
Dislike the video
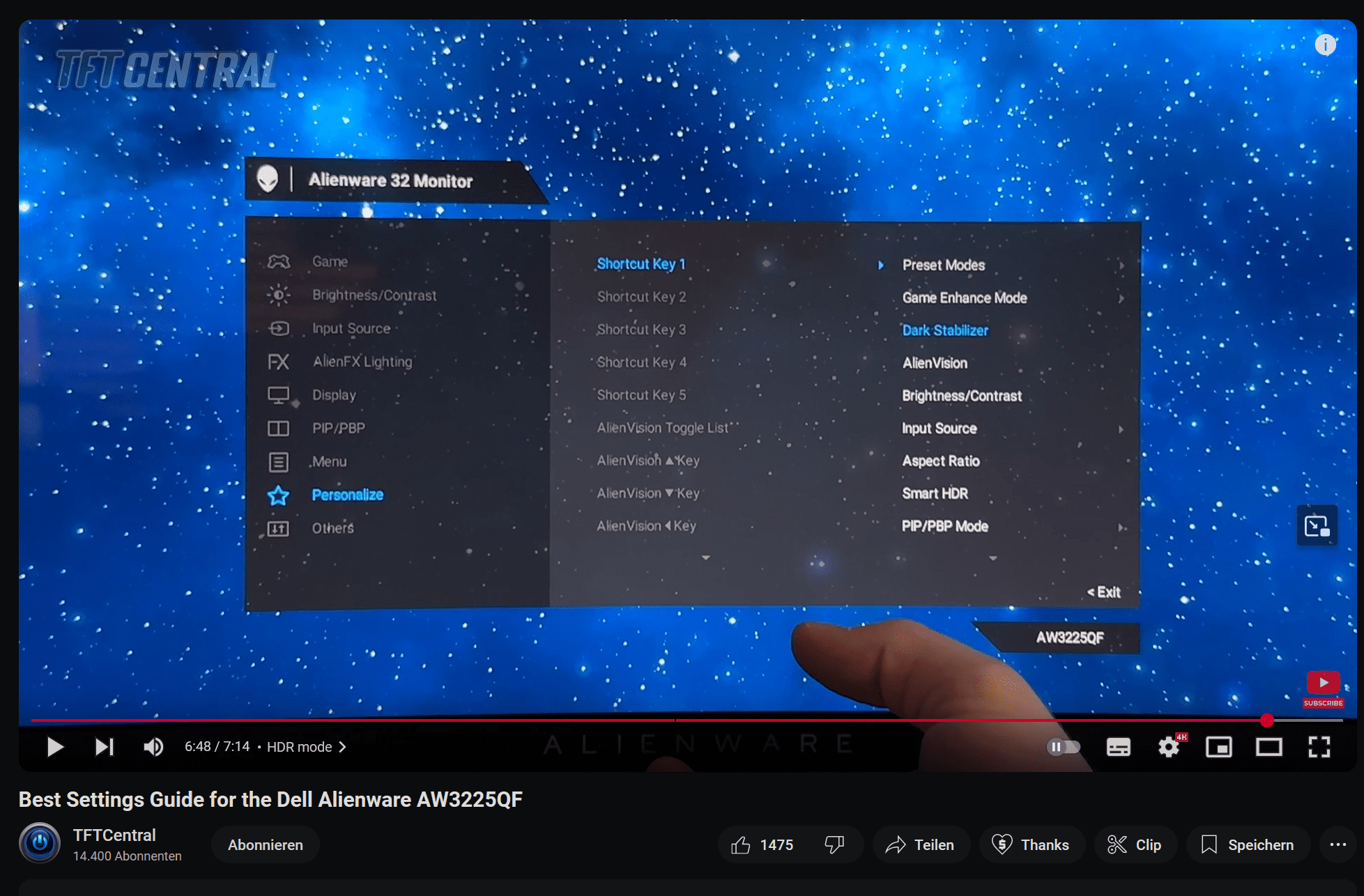(x=835, y=844)
